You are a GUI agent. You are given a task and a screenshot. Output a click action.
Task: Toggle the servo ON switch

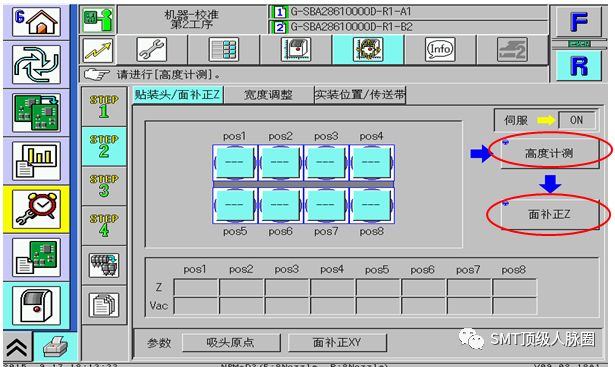[576, 120]
